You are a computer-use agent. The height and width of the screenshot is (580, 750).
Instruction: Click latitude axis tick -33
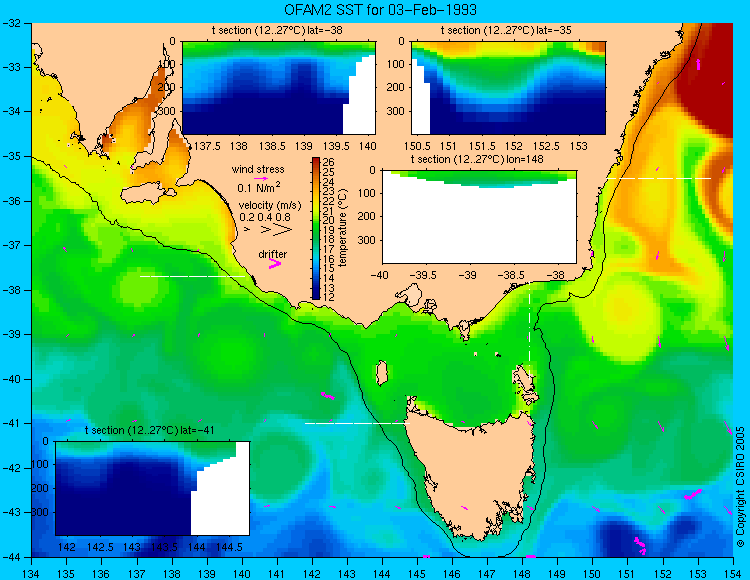(11, 67)
